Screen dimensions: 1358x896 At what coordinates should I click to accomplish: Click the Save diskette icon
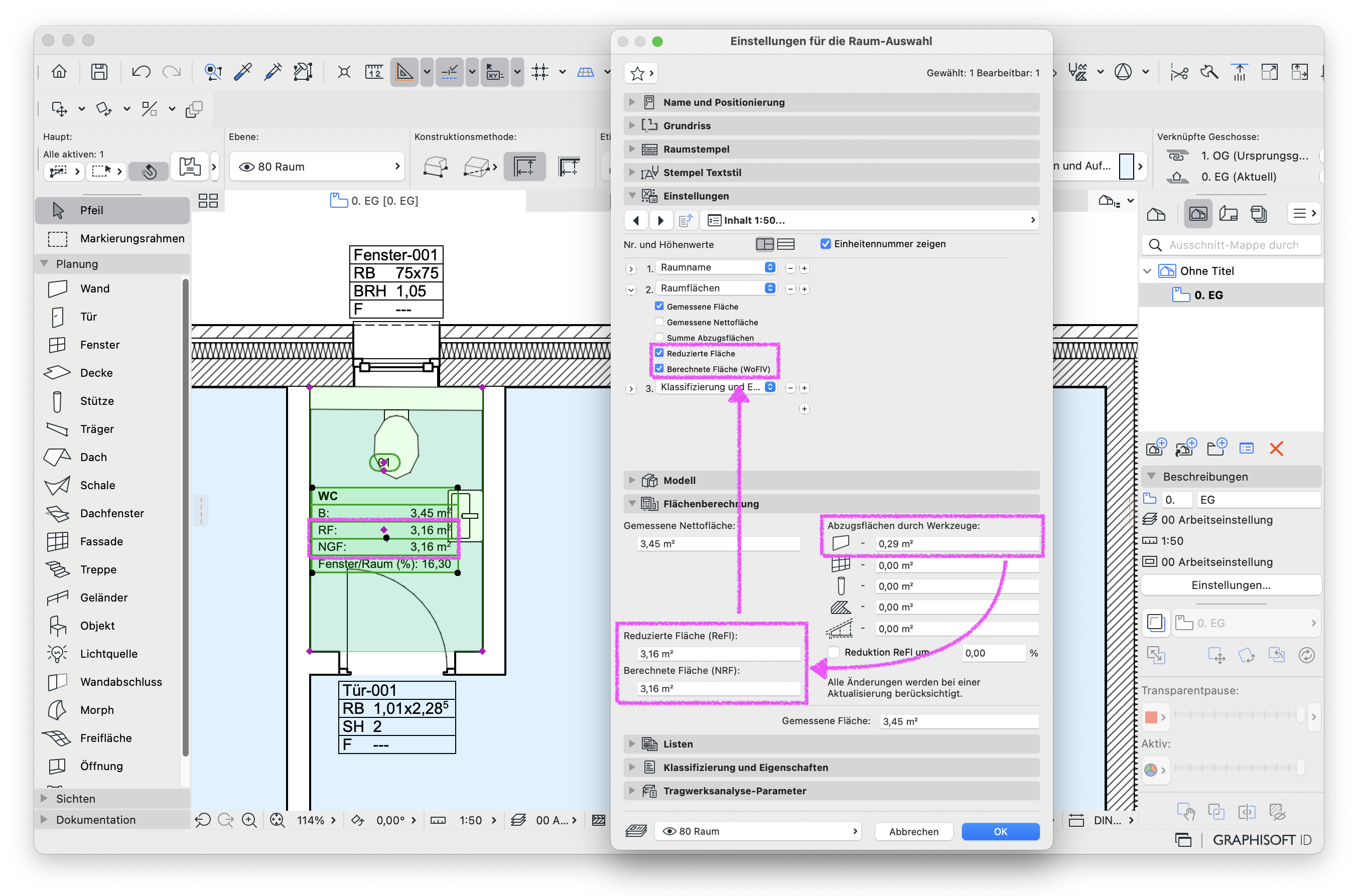tap(99, 72)
